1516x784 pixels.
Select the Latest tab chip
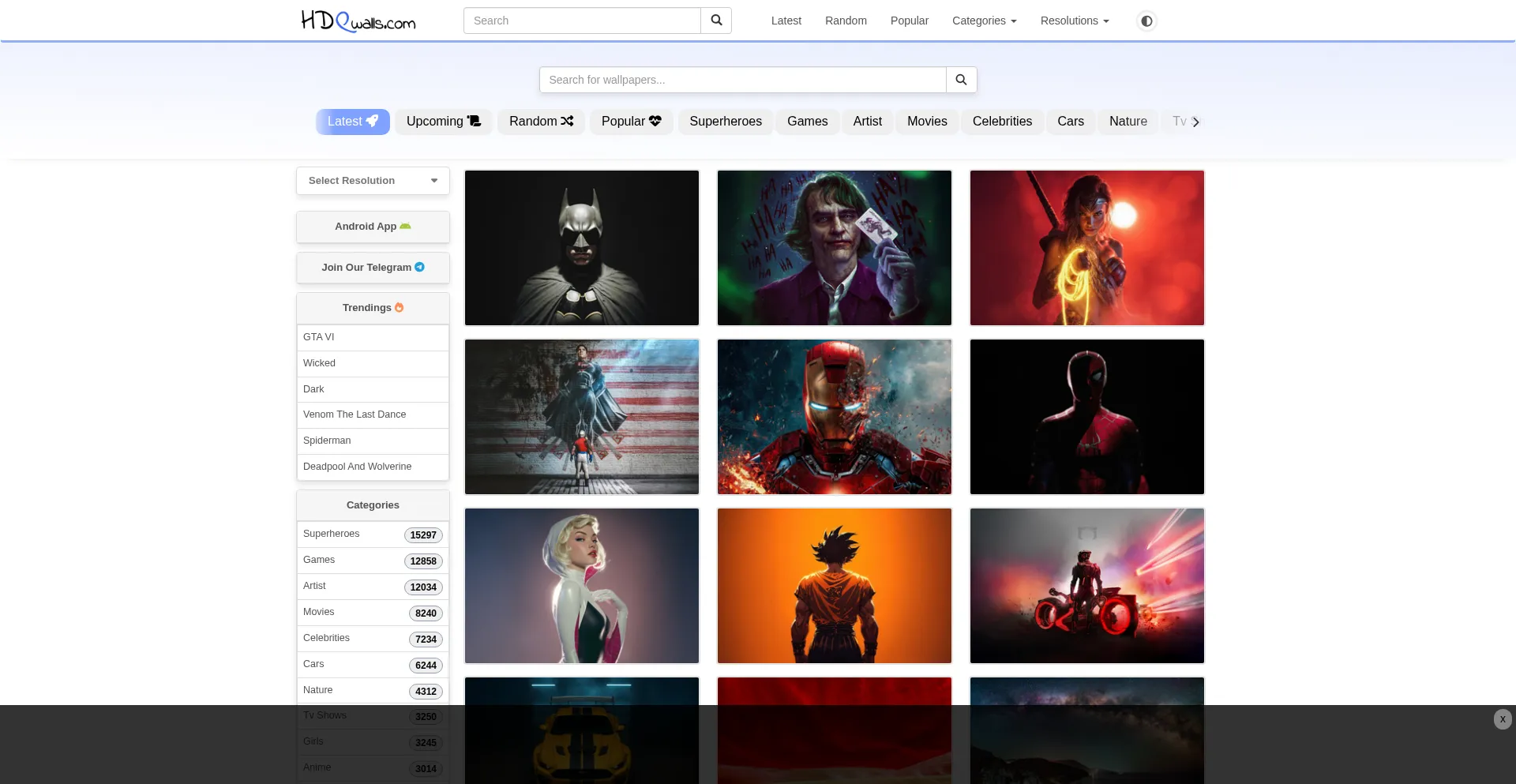pyautogui.click(x=353, y=122)
